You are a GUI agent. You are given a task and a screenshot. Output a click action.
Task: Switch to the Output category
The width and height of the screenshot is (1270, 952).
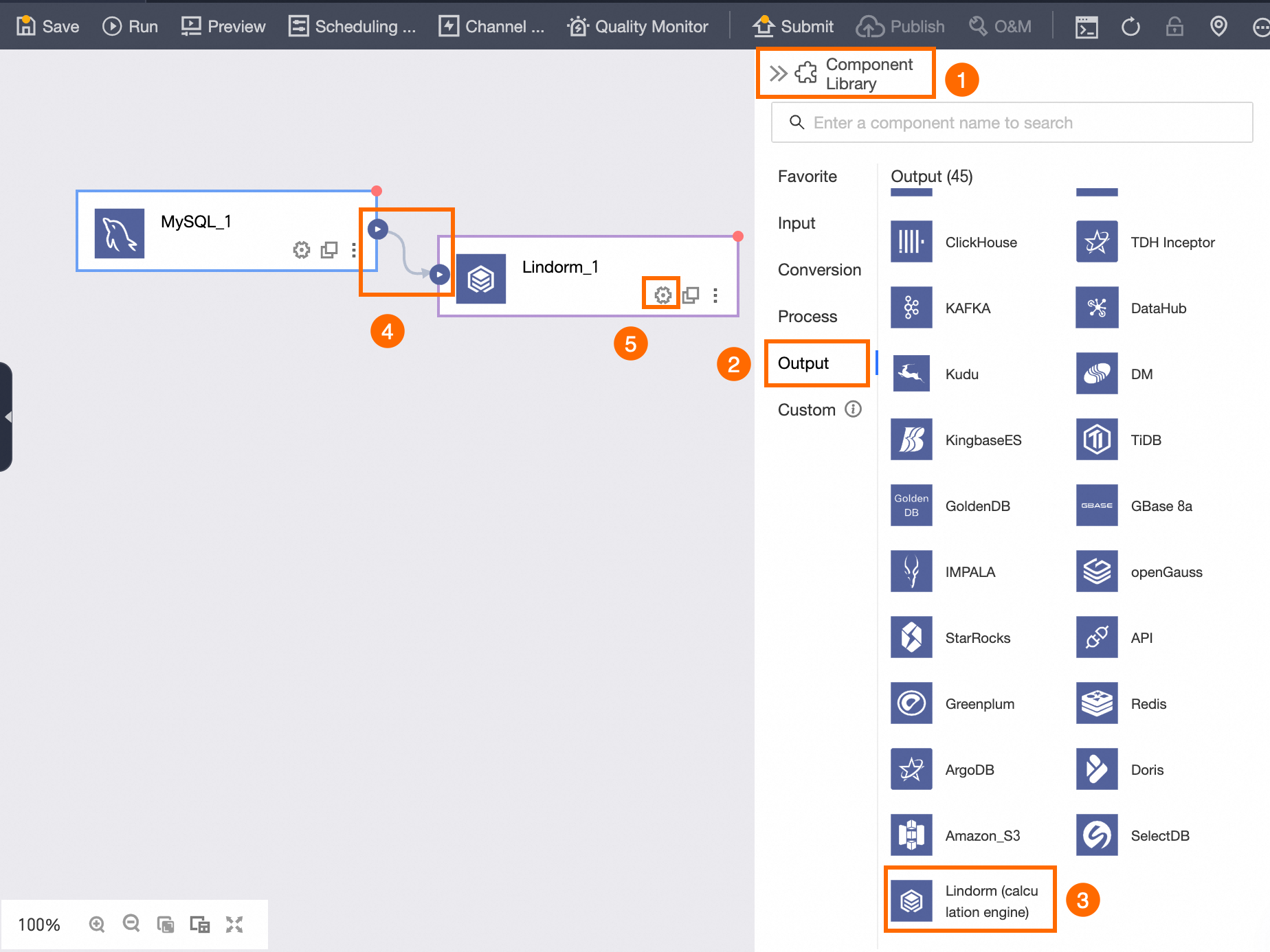(816, 363)
